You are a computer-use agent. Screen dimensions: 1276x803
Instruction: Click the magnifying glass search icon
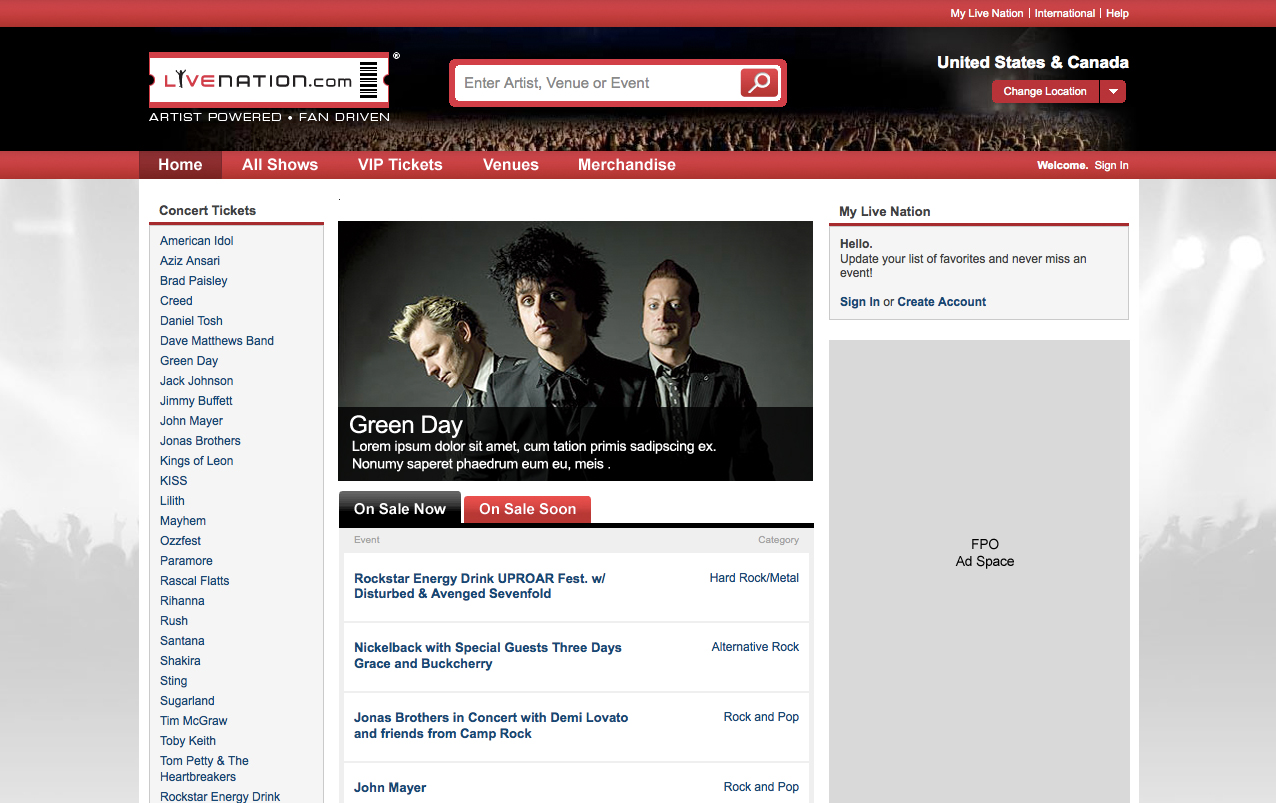click(760, 83)
